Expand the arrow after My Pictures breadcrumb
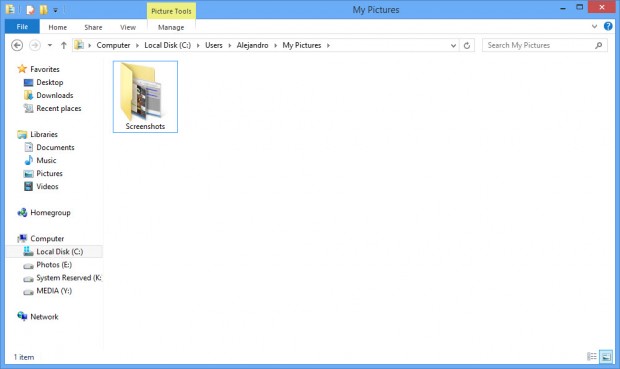 pyautogui.click(x=328, y=45)
